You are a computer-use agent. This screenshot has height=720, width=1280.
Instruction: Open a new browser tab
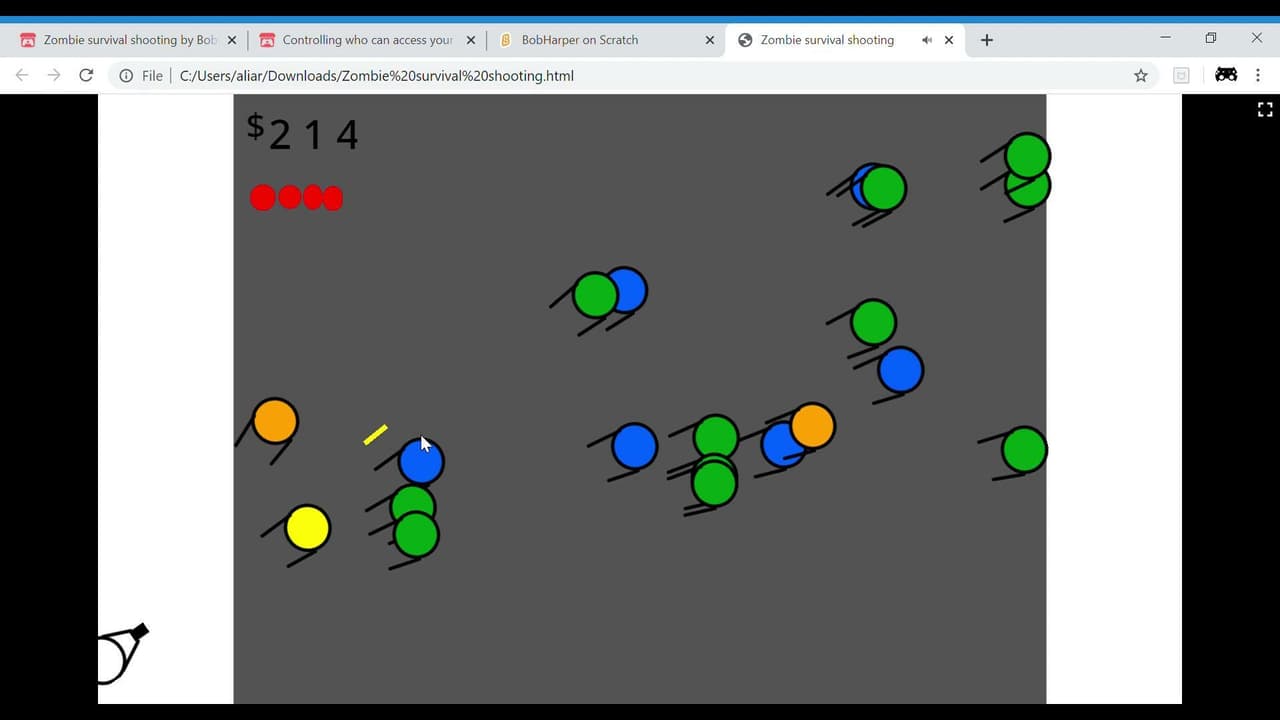(987, 40)
